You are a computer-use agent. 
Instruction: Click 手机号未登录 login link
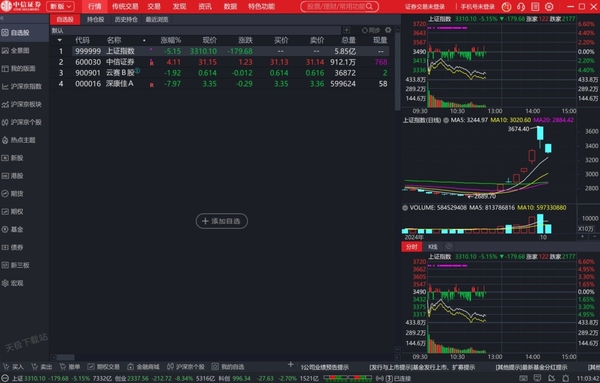coord(477,7)
